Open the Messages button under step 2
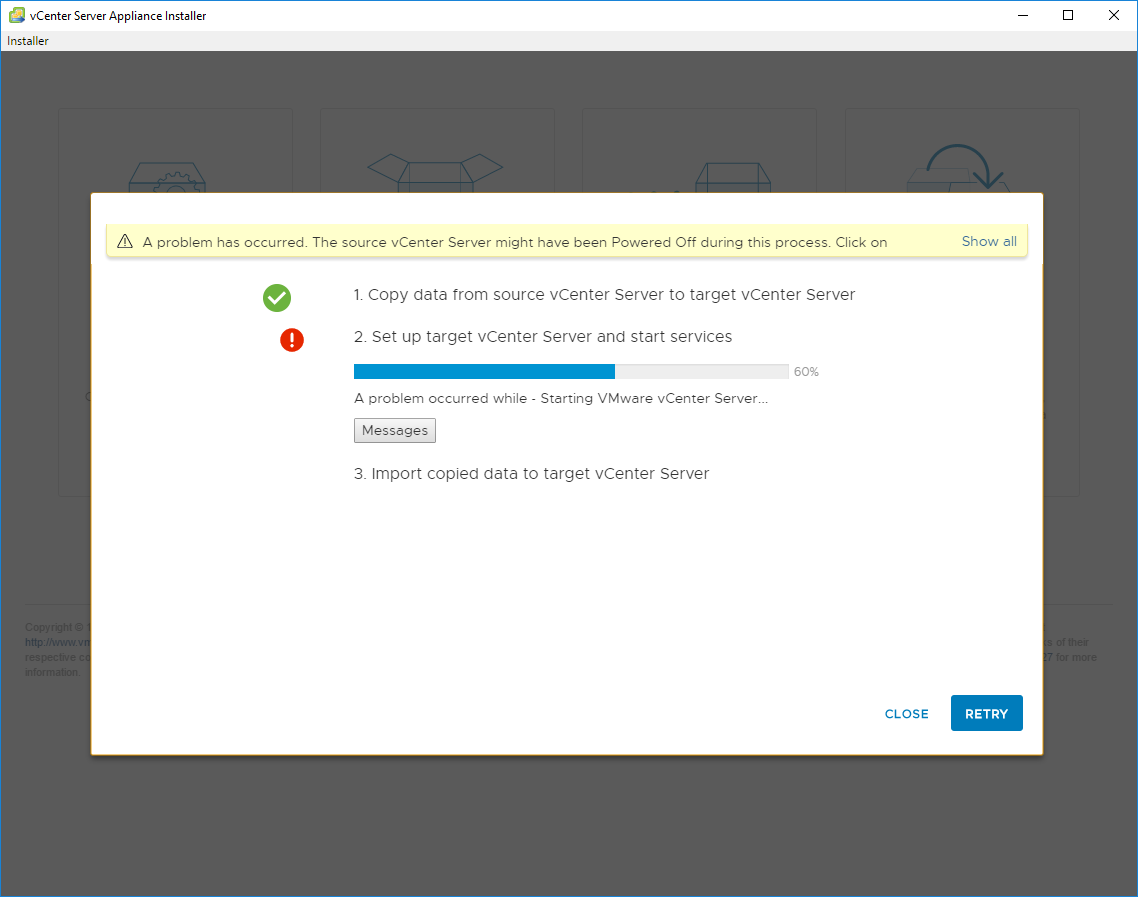The width and height of the screenshot is (1138, 897). 395,430
